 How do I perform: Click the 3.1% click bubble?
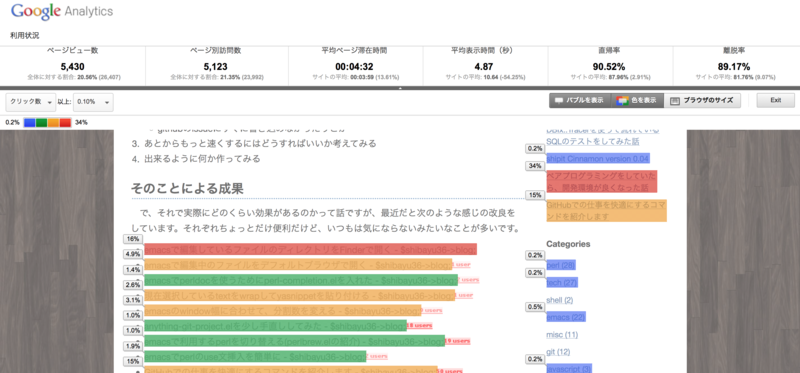pos(133,300)
